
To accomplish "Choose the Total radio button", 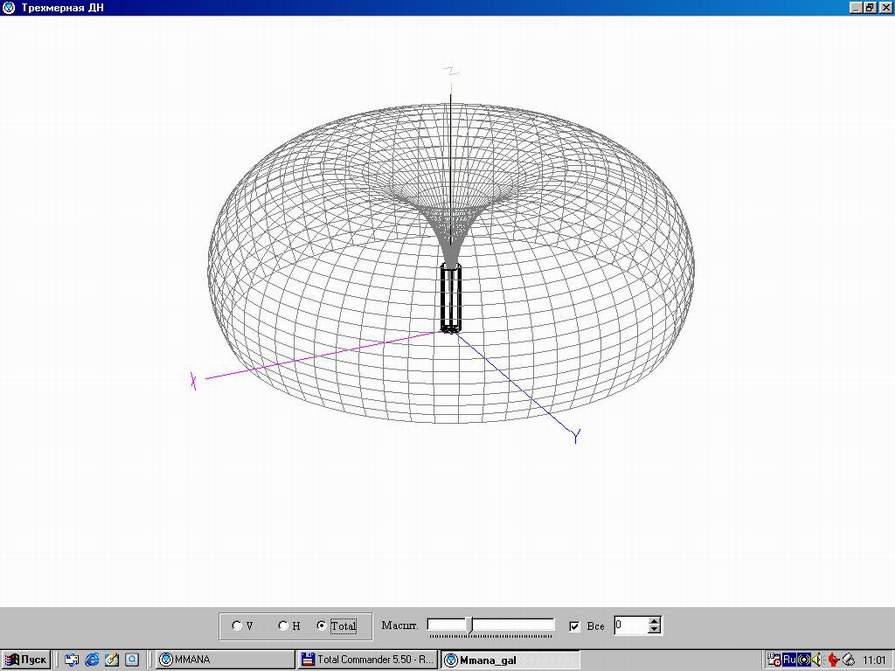I will (321, 626).
